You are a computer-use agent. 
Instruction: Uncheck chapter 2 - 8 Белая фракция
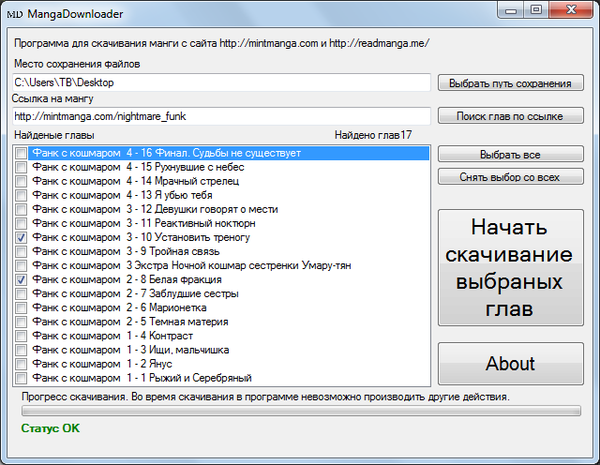[x=22, y=280]
